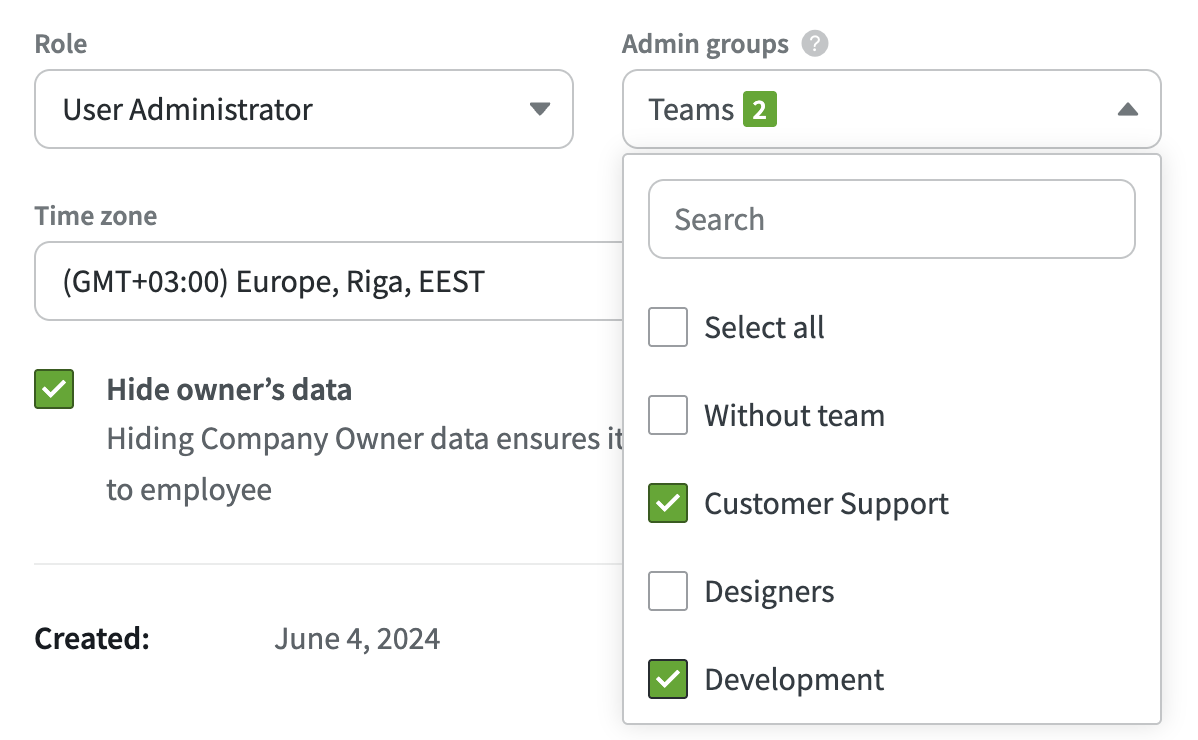The image size is (1198, 740).
Task: Check the Without team checkbox
Action: coord(668,415)
